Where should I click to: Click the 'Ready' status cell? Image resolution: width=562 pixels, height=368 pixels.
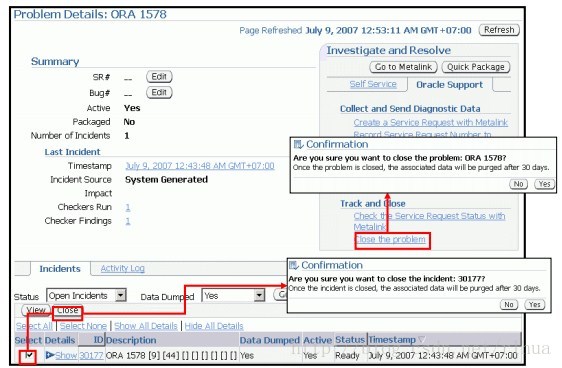tap(347, 355)
